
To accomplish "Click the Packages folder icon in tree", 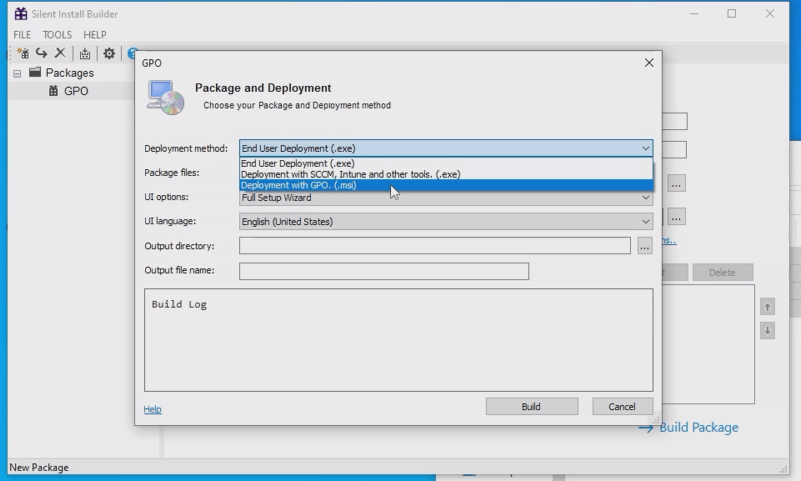I will click(x=35, y=72).
